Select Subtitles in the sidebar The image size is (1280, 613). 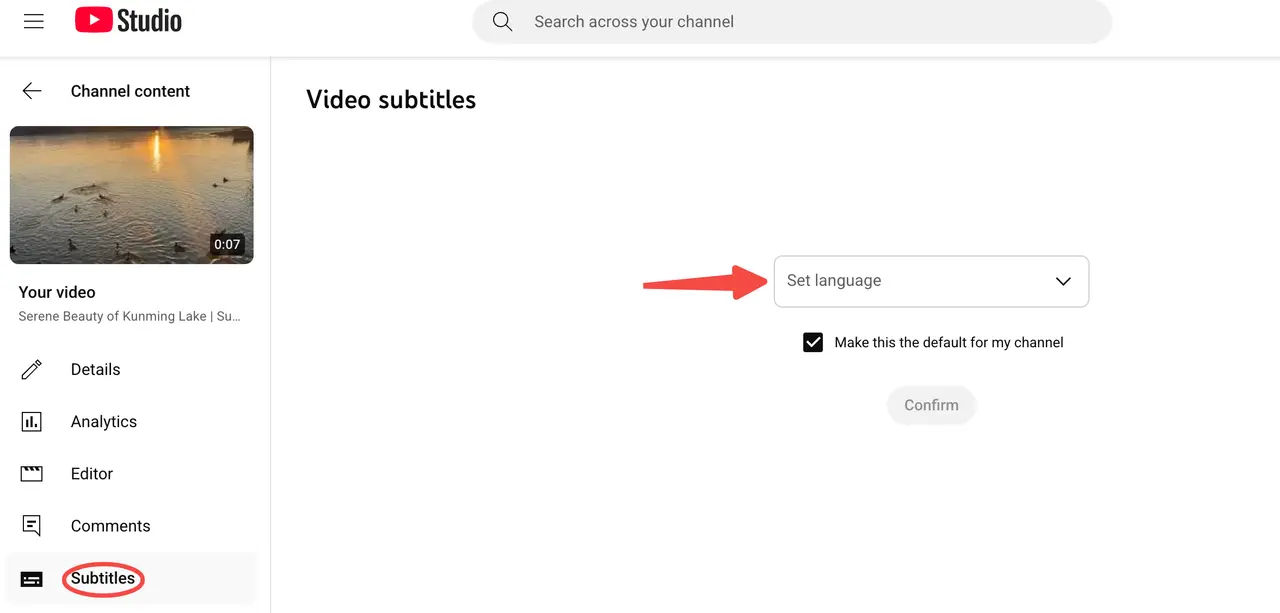pos(103,578)
